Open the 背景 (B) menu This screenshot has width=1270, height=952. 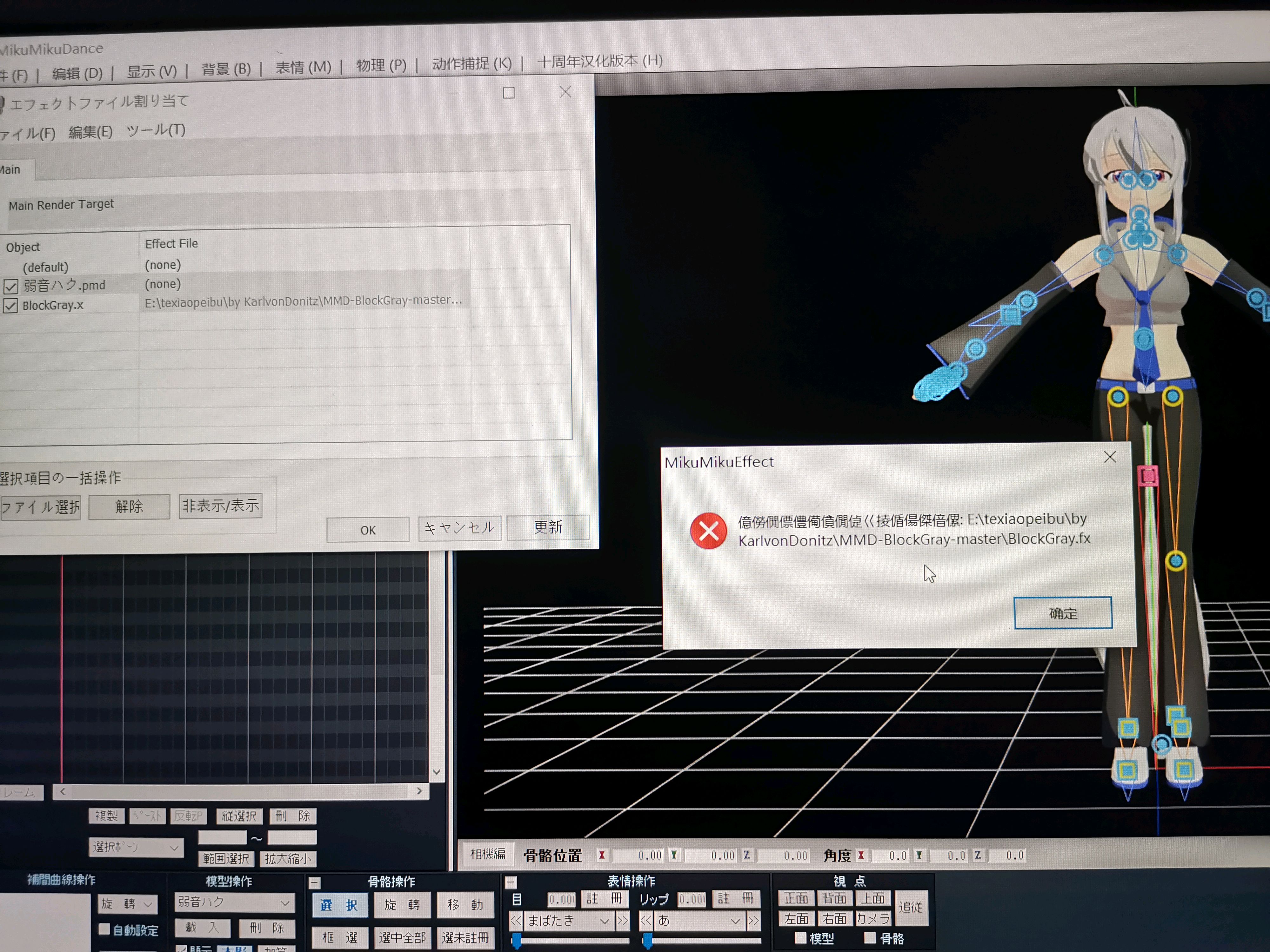[x=226, y=69]
